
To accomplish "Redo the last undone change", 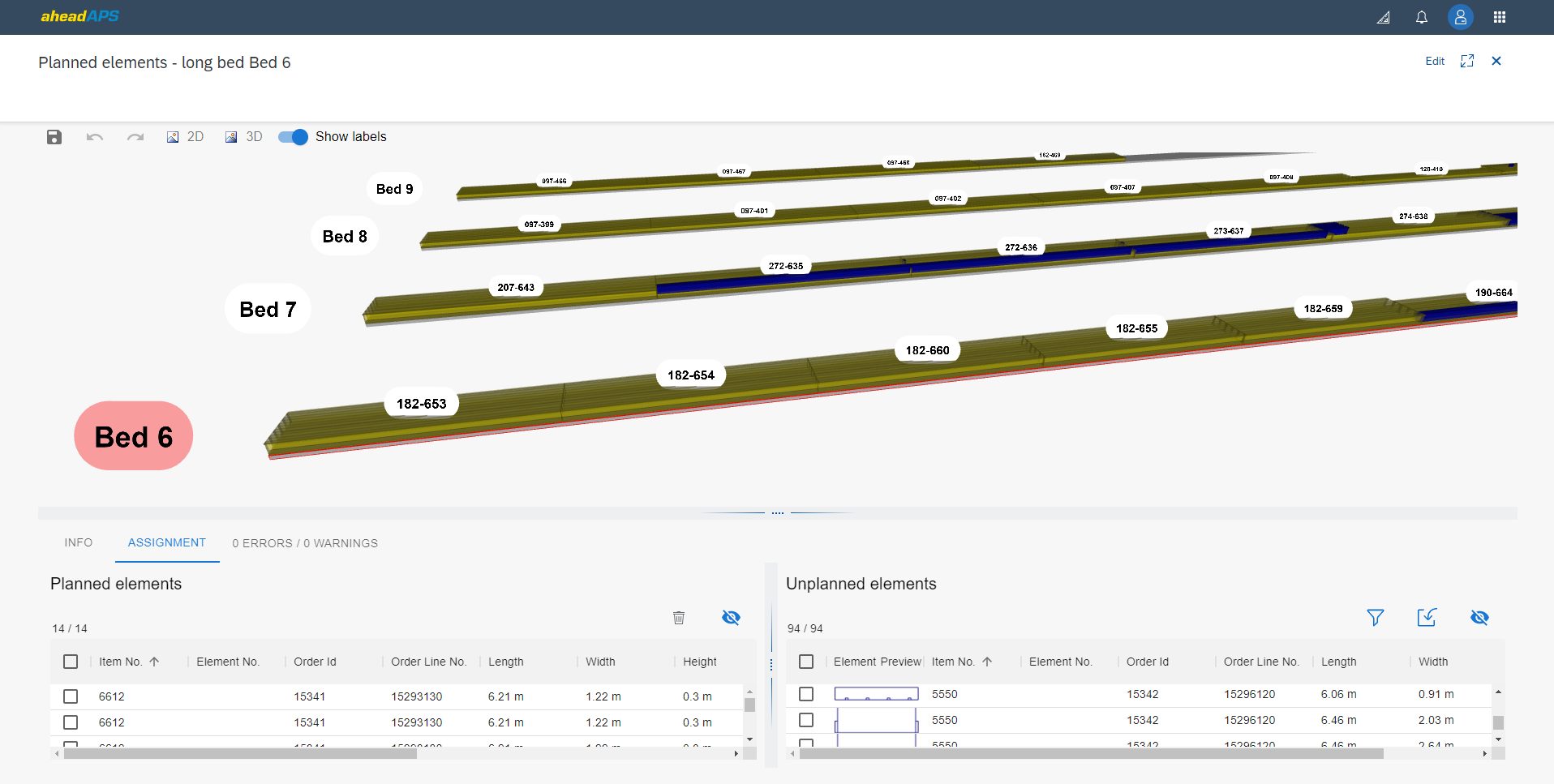I will coord(135,137).
